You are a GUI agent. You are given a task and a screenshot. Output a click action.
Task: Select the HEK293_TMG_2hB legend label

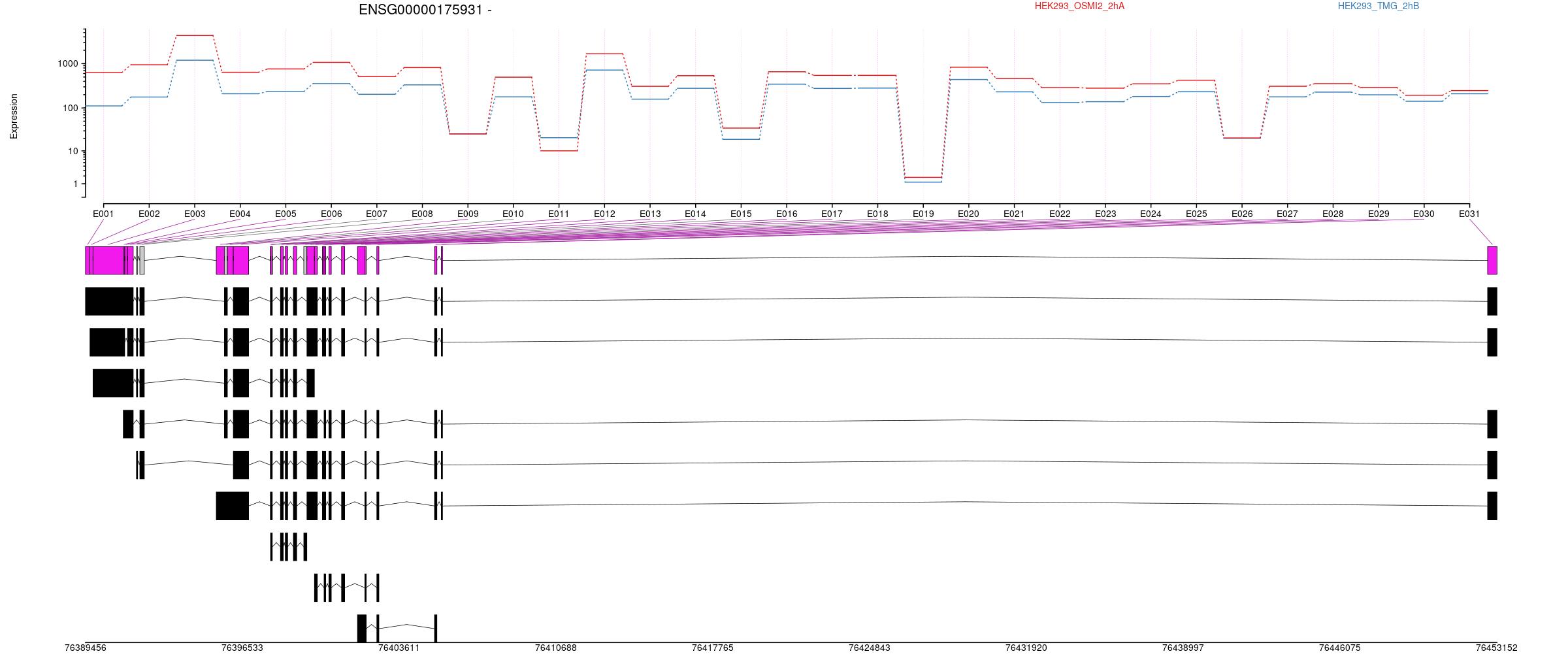[x=1379, y=6]
